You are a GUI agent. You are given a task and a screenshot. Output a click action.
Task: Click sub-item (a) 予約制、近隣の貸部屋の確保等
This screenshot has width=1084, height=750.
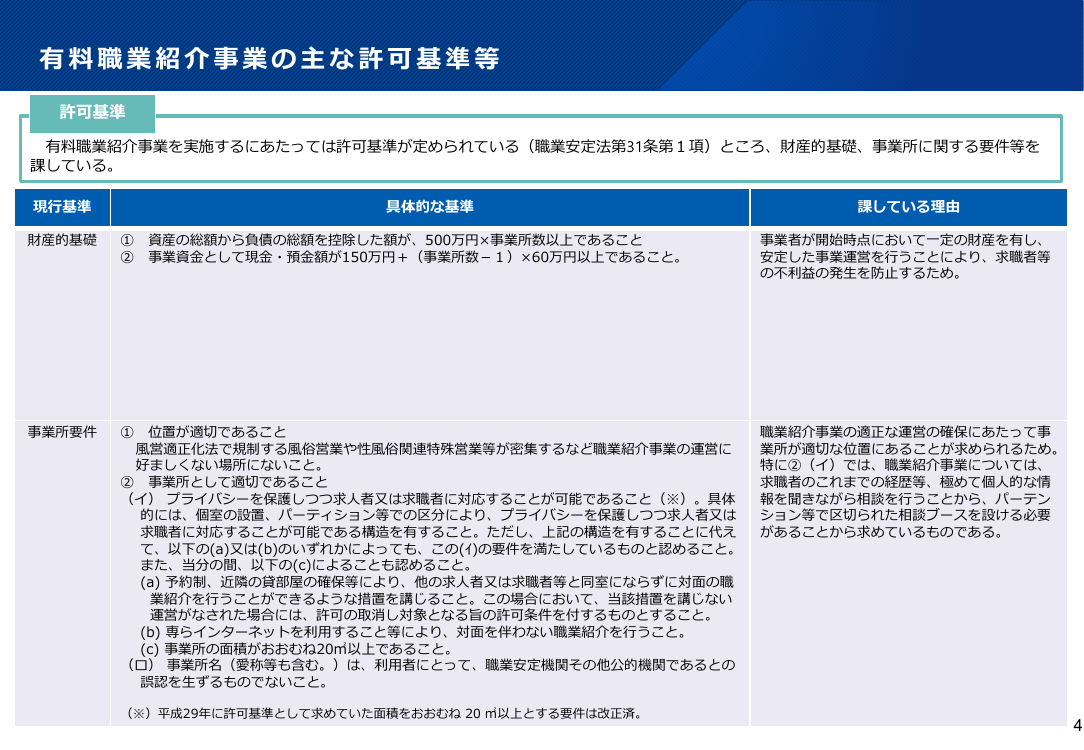[x=436, y=599]
